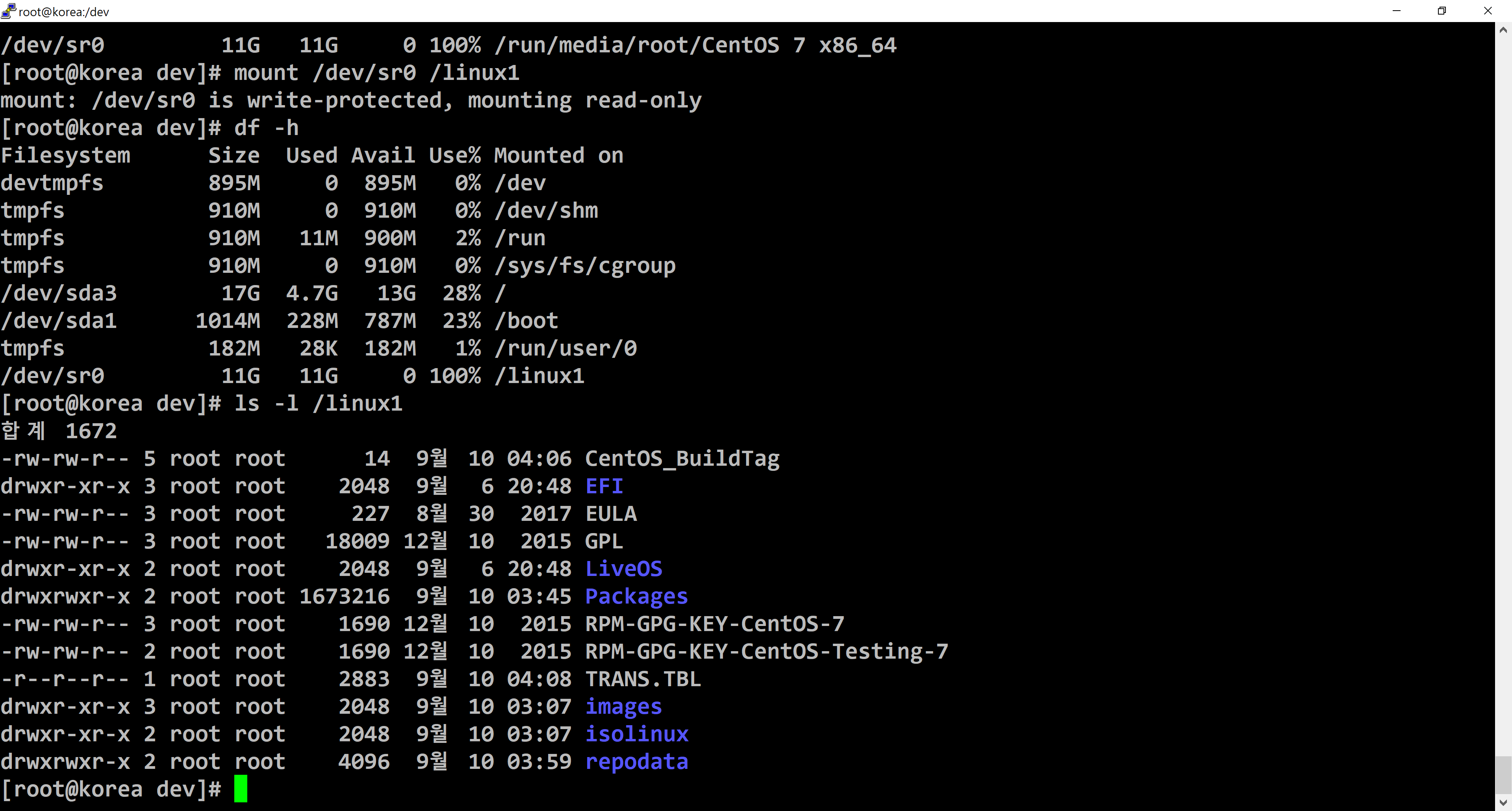Click the /linux1 mount point in df output
The width and height of the screenshot is (1512, 811).
pos(539,376)
